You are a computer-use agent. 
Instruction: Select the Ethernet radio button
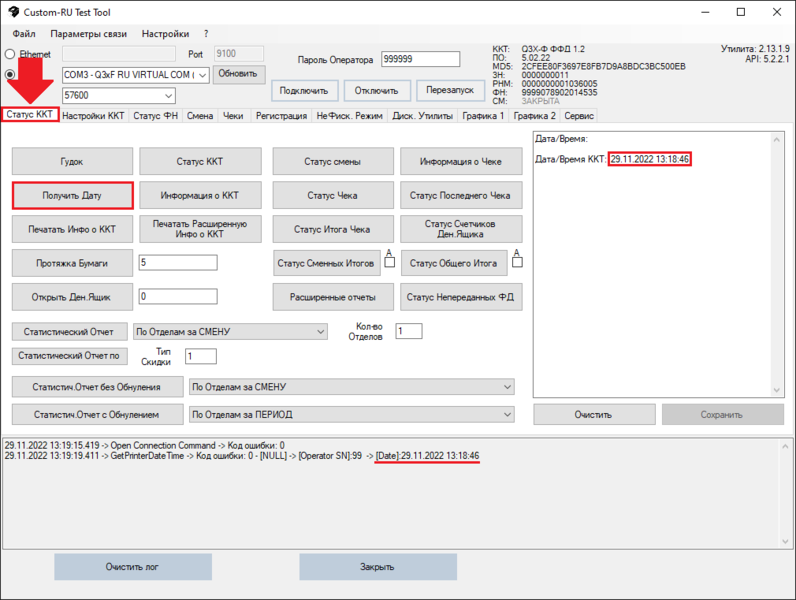tap(11, 54)
